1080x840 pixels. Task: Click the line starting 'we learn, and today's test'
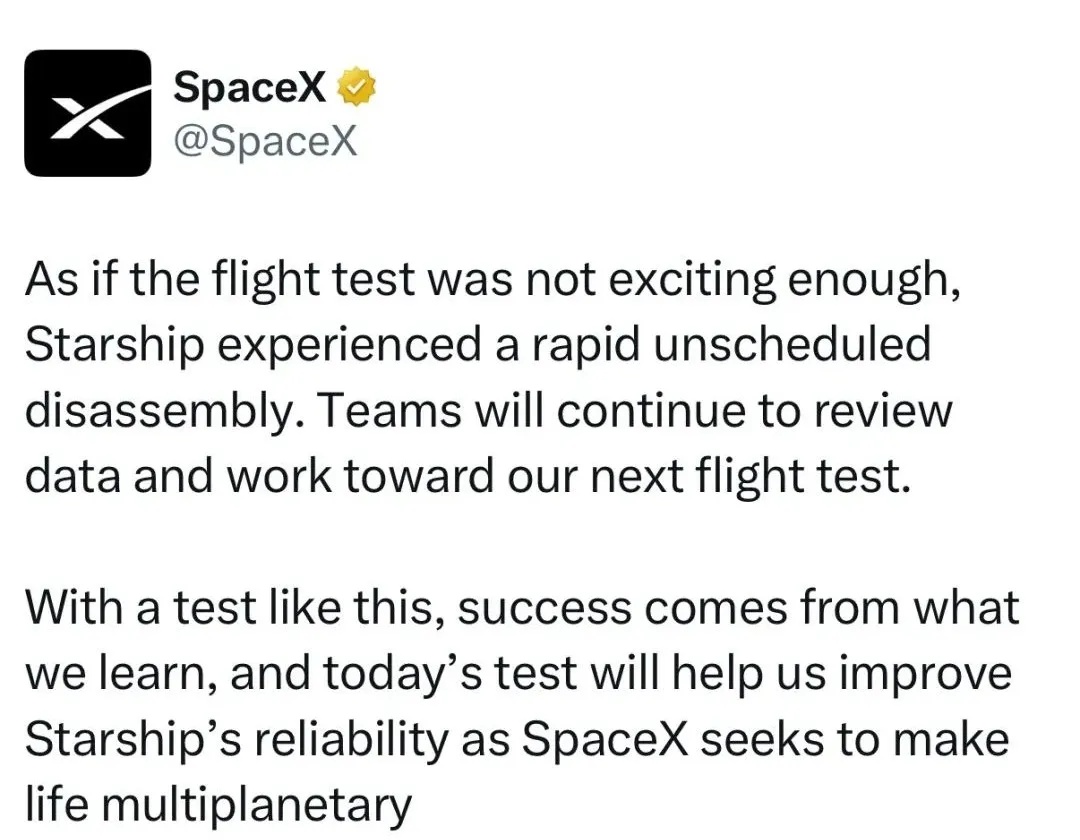(519, 673)
